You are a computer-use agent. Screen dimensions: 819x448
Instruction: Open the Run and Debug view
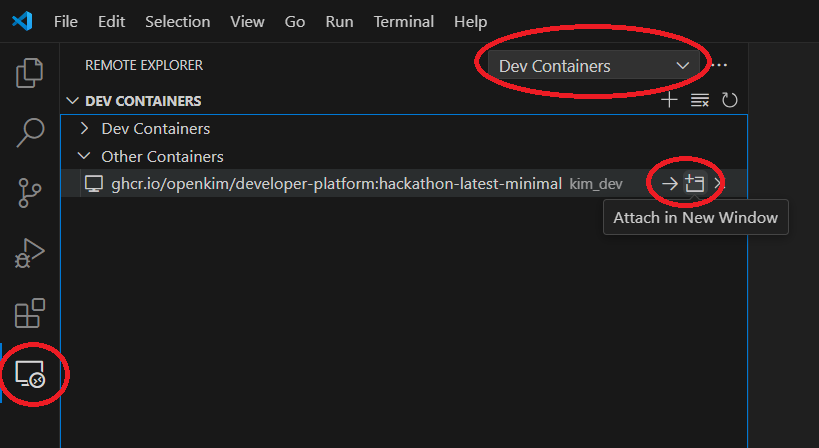point(30,253)
